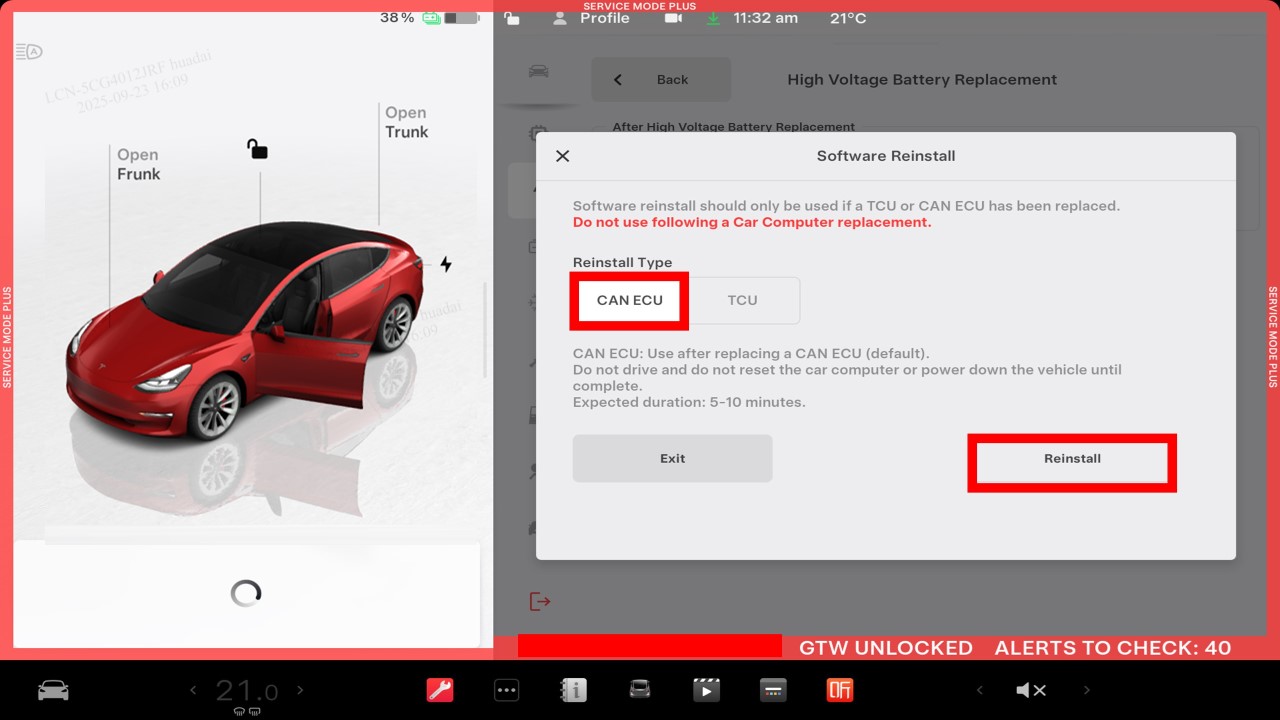The image size is (1280, 720).
Task: Open the red wrench service app
Action: 440,690
